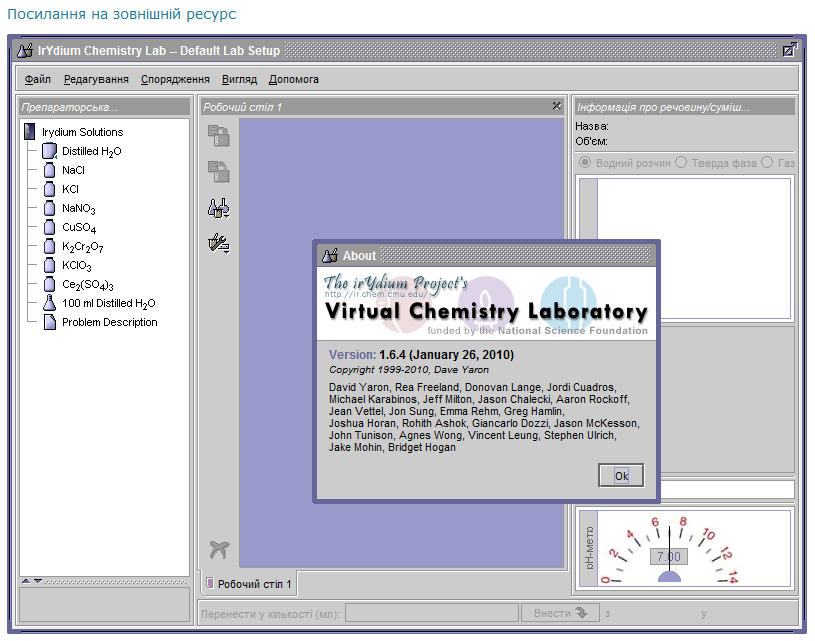The width and height of the screenshot is (815, 641).
Task: Click the About dialog flask icon
Action: point(330,255)
